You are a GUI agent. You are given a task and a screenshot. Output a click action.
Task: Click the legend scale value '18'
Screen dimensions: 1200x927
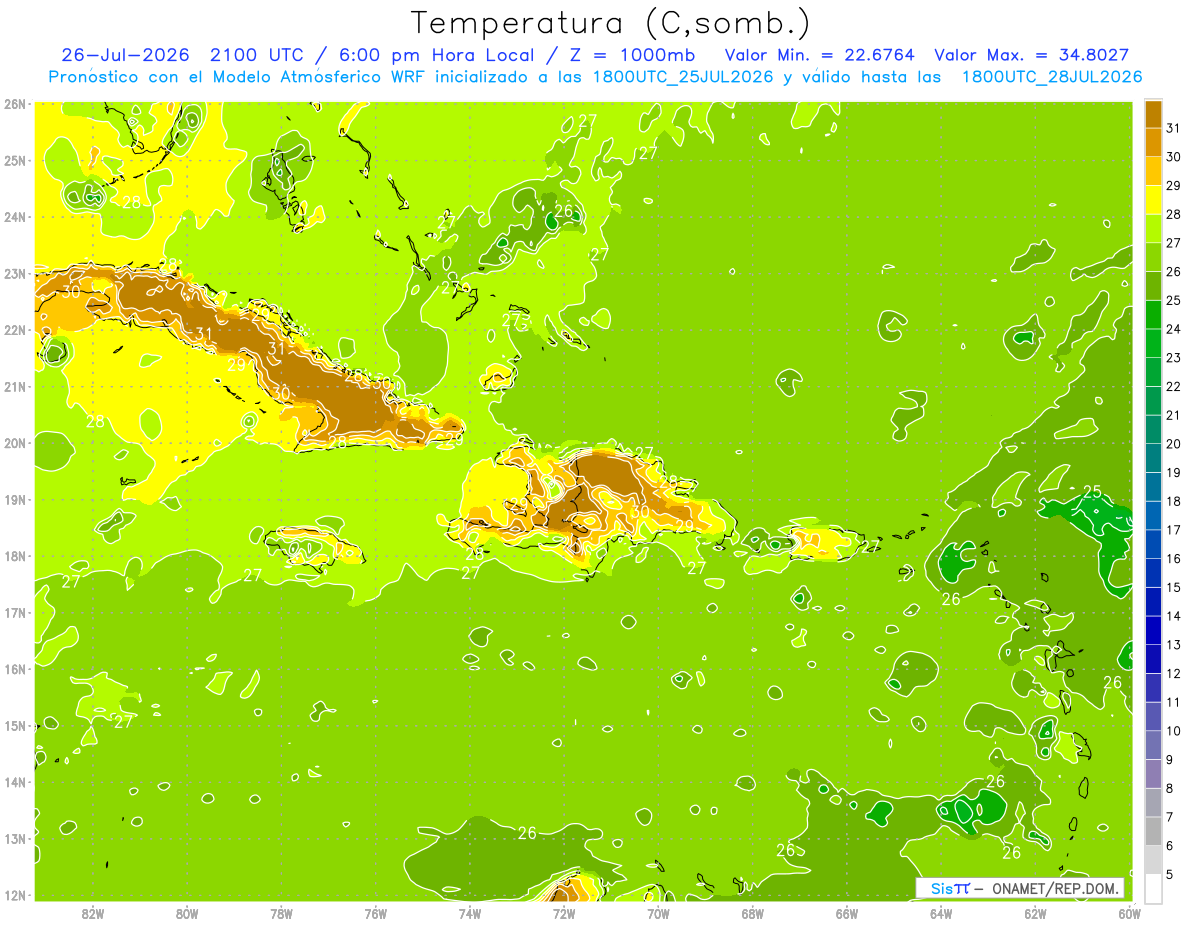1174,502
